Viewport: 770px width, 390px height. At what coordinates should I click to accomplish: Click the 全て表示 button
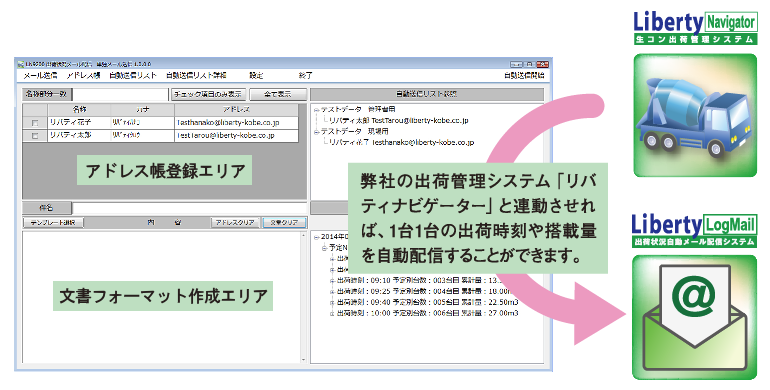pyautogui.click(x=278, y=94)
